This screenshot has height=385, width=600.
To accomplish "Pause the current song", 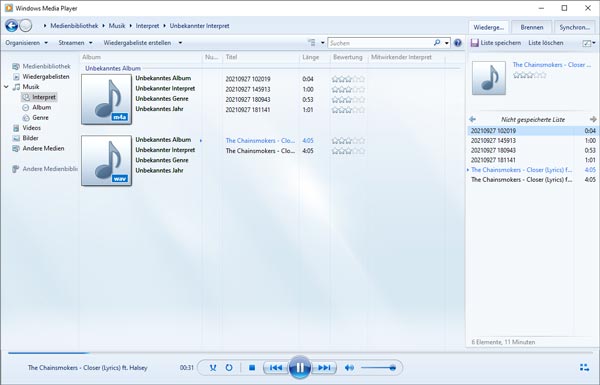I will (x=300, y=368).
